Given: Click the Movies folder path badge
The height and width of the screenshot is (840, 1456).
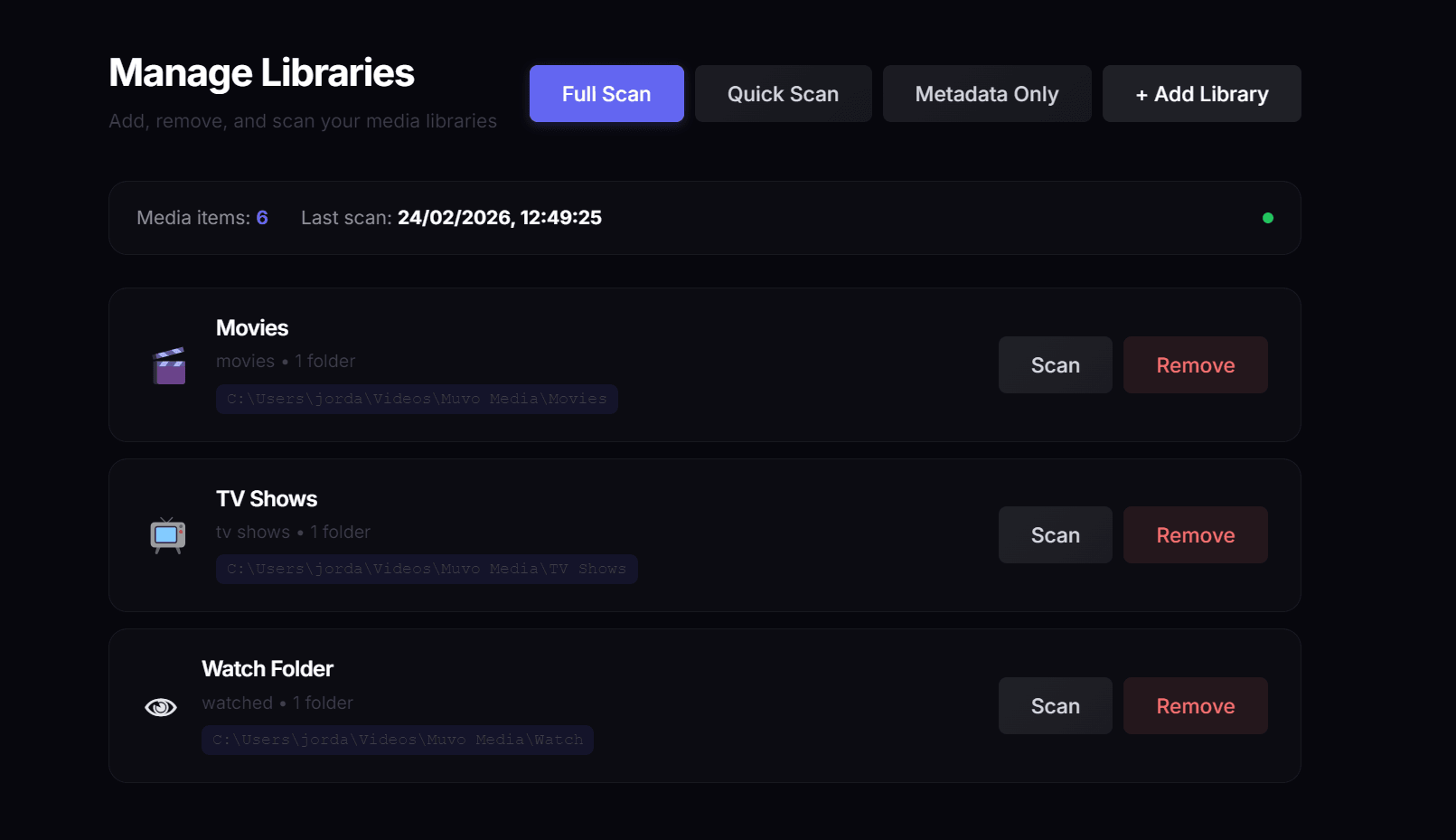Looking at the screenshot, I should click(417, 399).
